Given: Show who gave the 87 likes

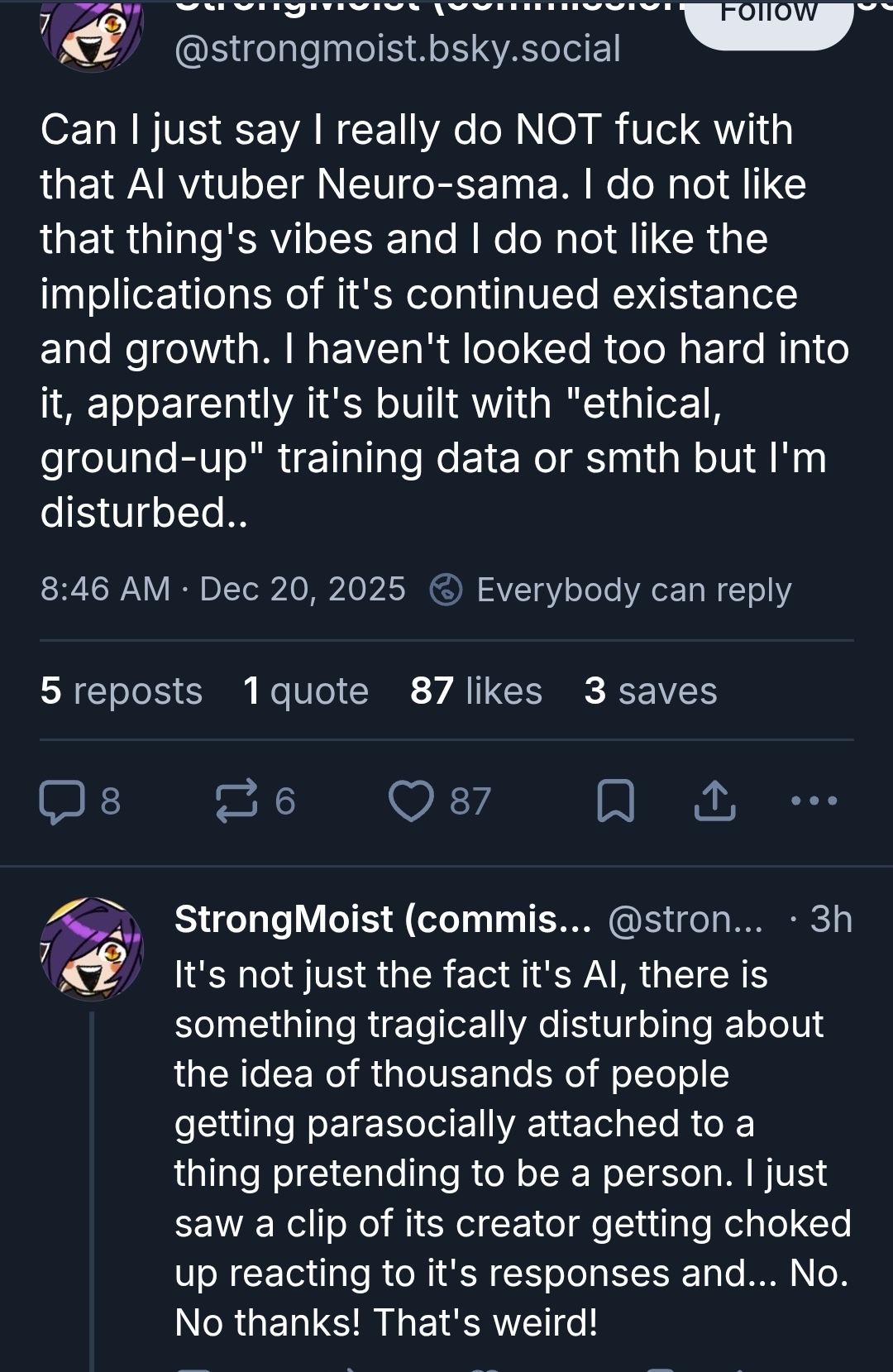Looking at the screenshot, I should click(x=476, y=691).
